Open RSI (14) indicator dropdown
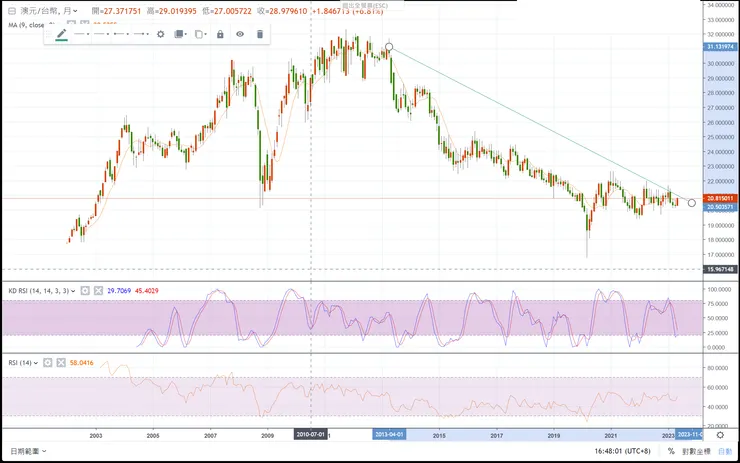This screenshot has height=463, width=740. coord(36,363)
